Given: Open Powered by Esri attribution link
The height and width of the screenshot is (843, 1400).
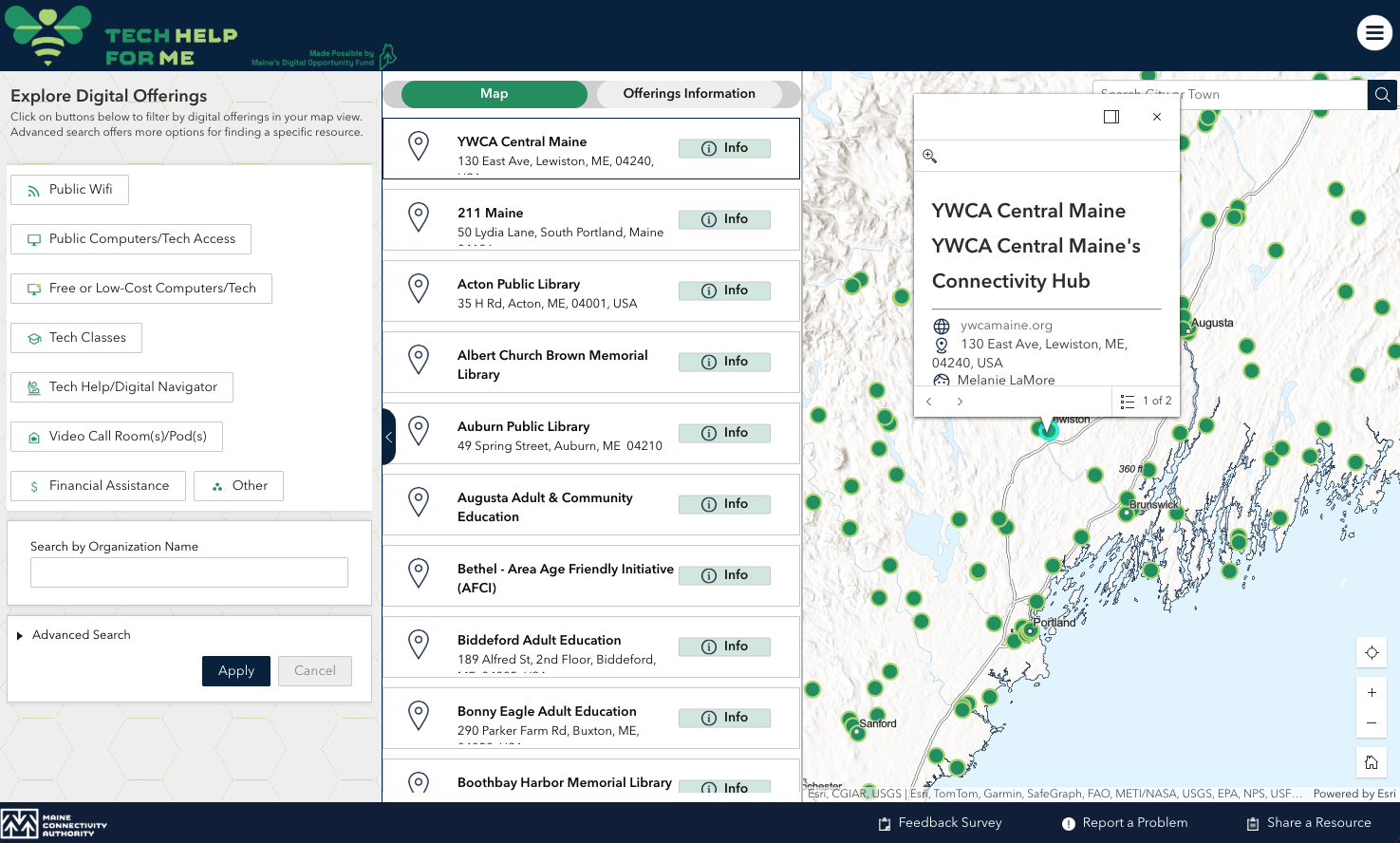Looking at the screenshot, I should click(1354, 794).
